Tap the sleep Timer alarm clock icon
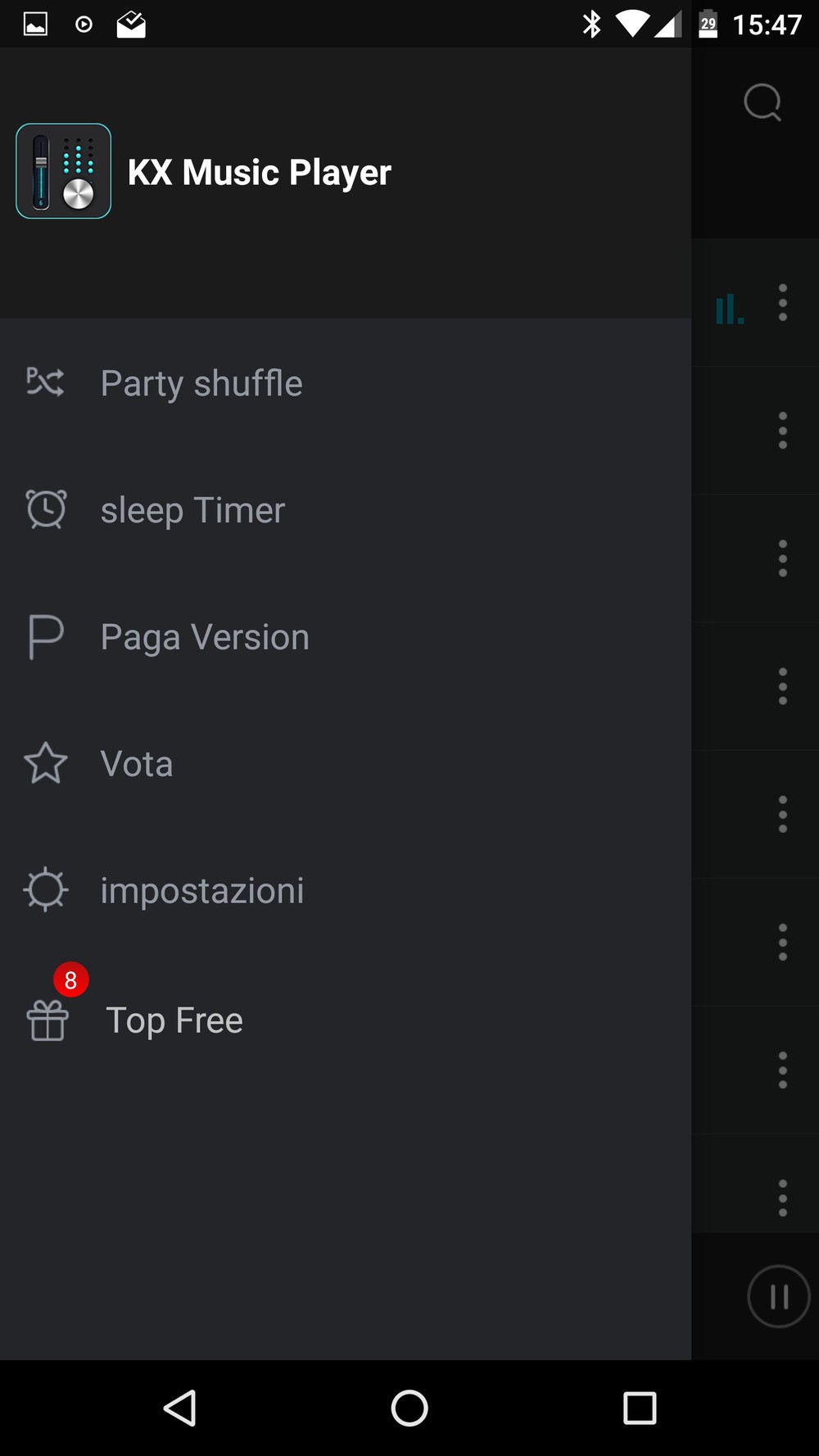The width and height of the screenshot is (819, 1456). pos(46,509)
